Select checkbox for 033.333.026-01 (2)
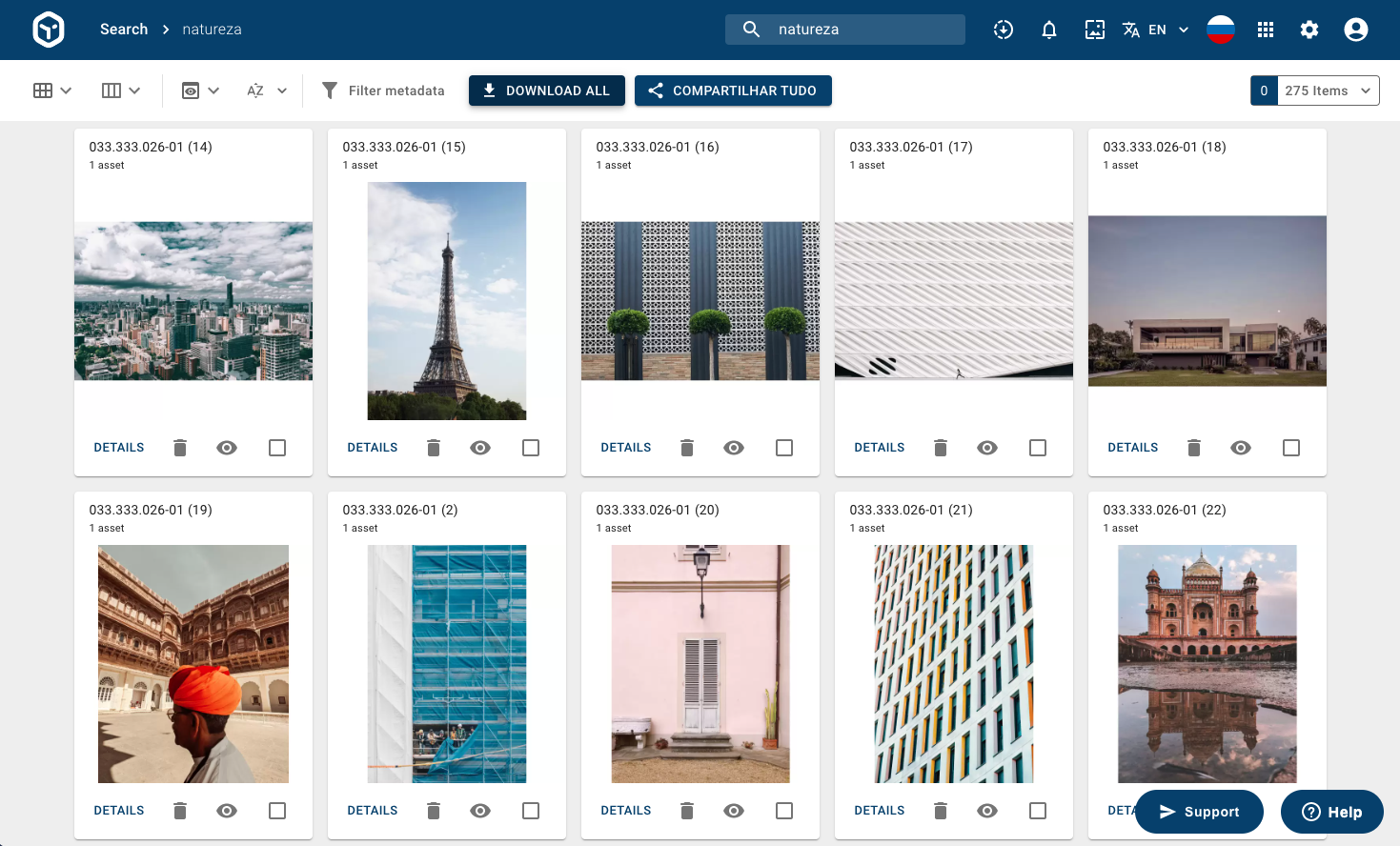The image size is (1400, 846). pos(531,811)
